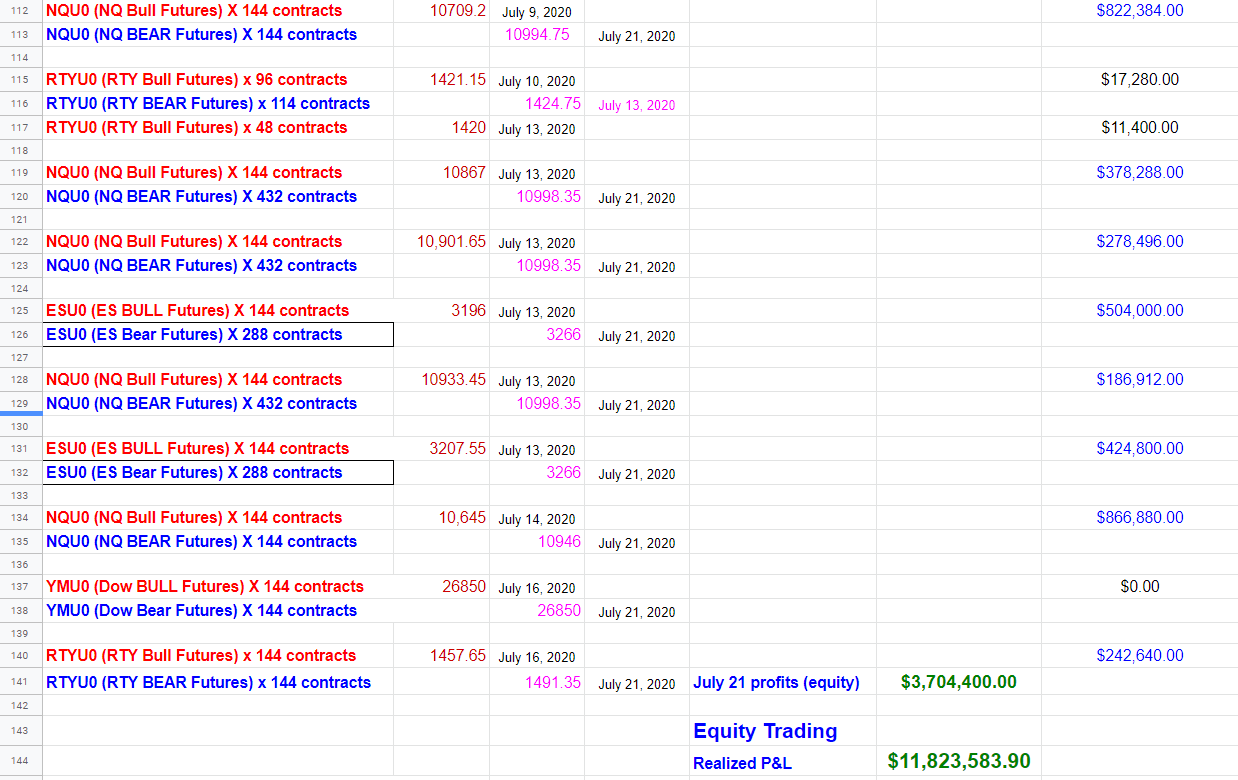Select YMU0 Dow Bear Futures cell
Viewport: 1238px width, 780px height.
tap(217, 611)
